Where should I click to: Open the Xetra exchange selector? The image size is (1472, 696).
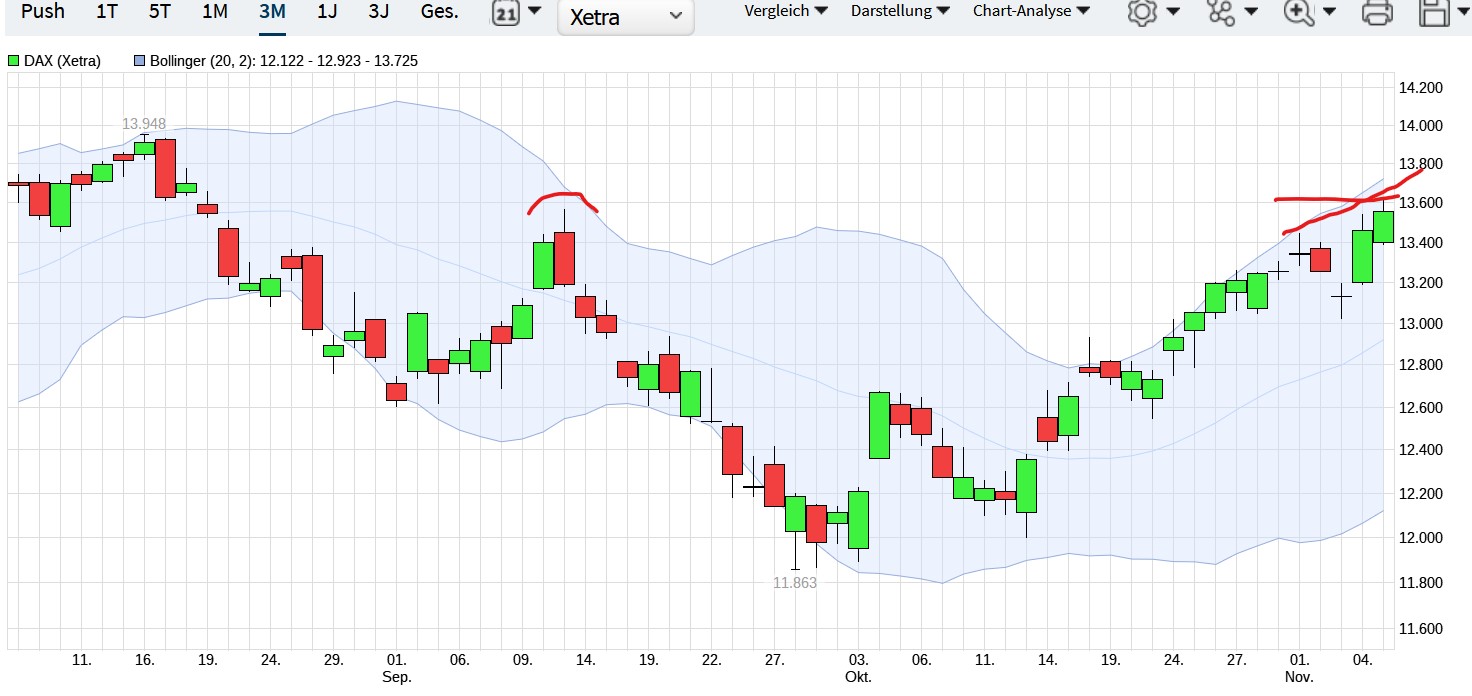click(625, 17)
